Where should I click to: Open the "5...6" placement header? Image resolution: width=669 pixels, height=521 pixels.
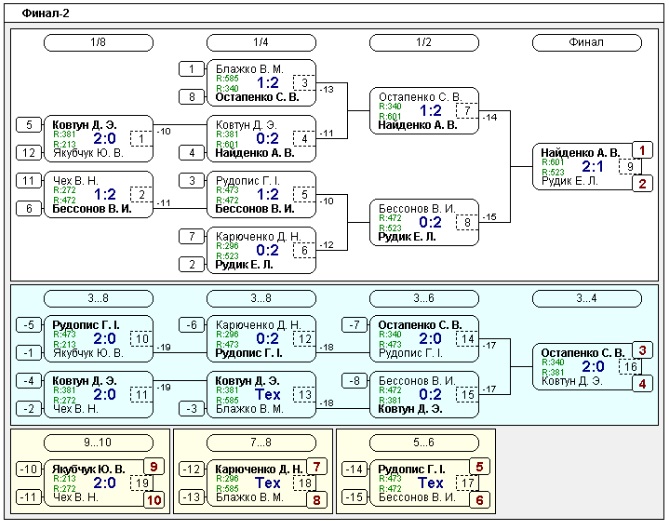424,442
